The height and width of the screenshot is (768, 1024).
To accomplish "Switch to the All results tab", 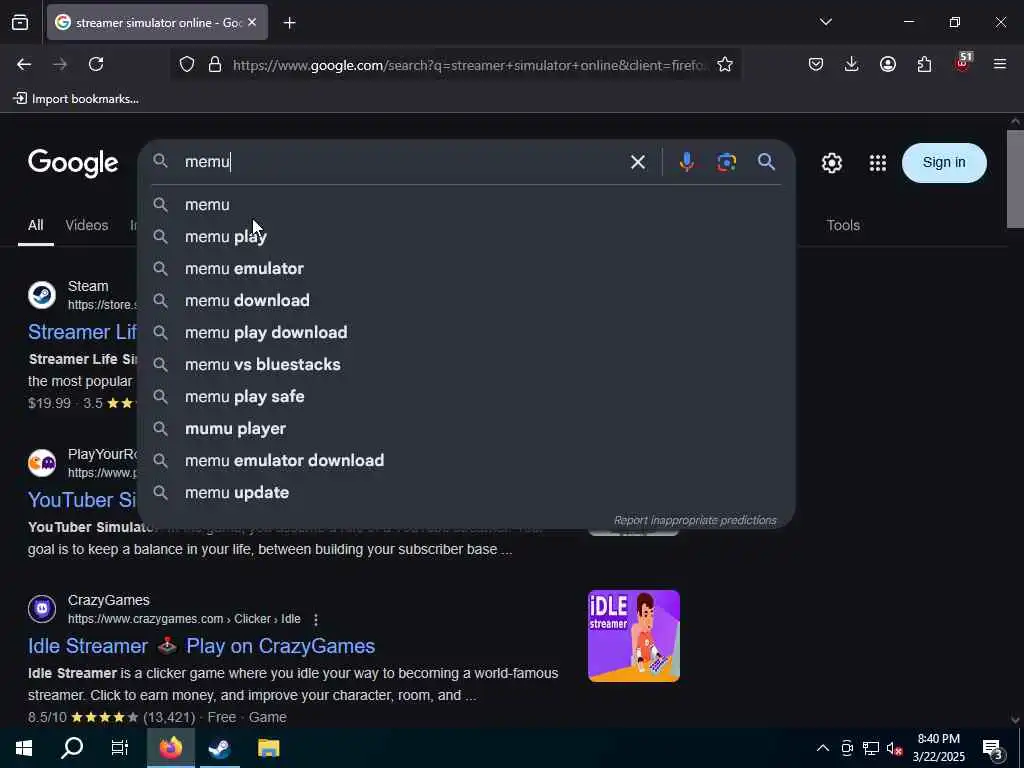I will tap(35, 225).
